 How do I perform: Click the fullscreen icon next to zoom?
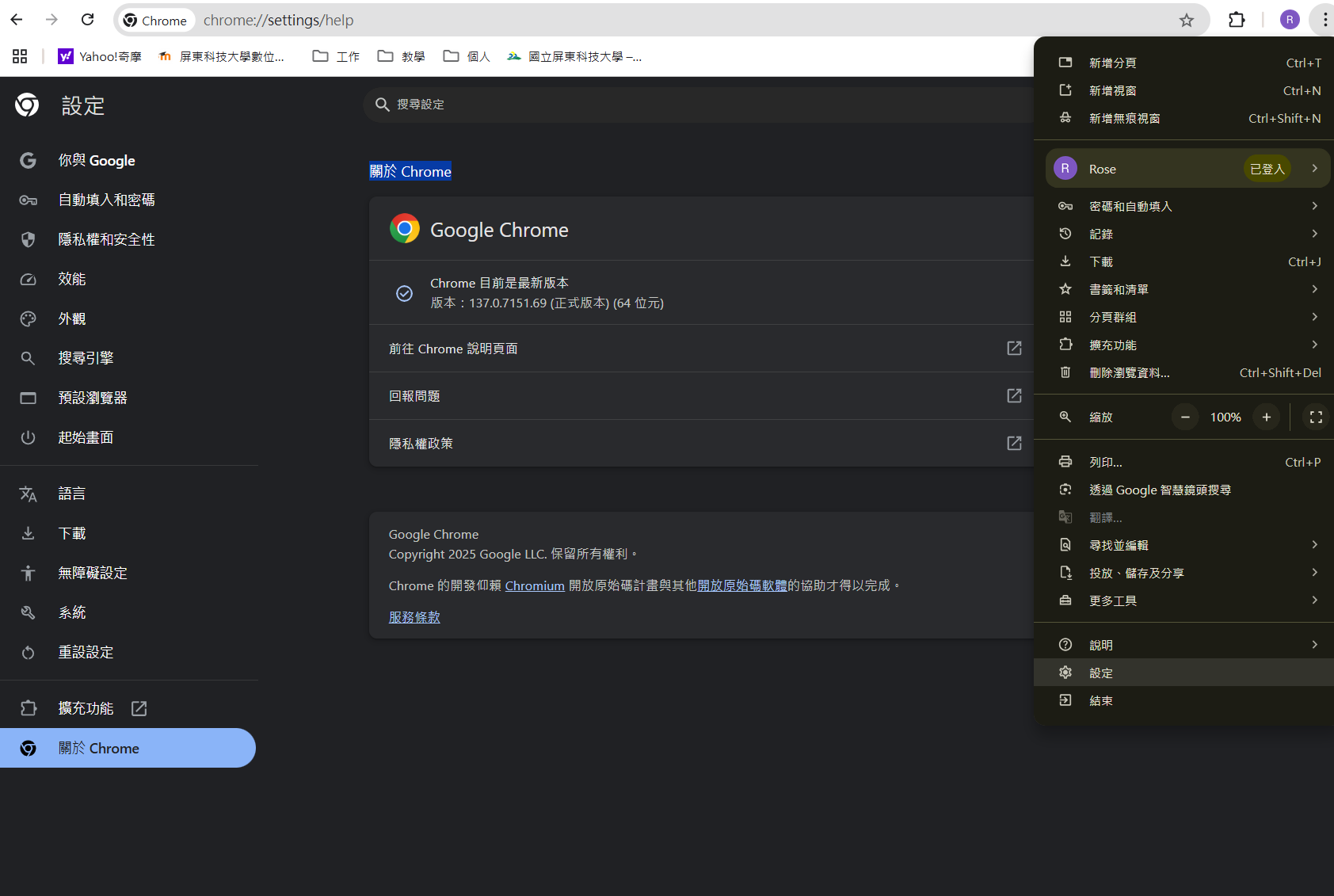coord(1316,417)
